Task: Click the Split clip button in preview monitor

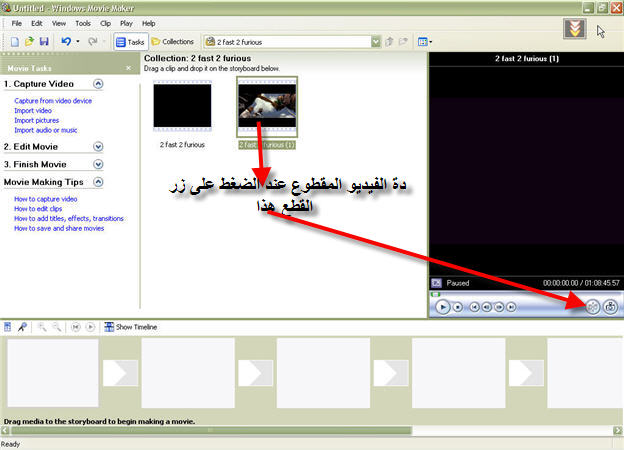Action: pos(592,307)
